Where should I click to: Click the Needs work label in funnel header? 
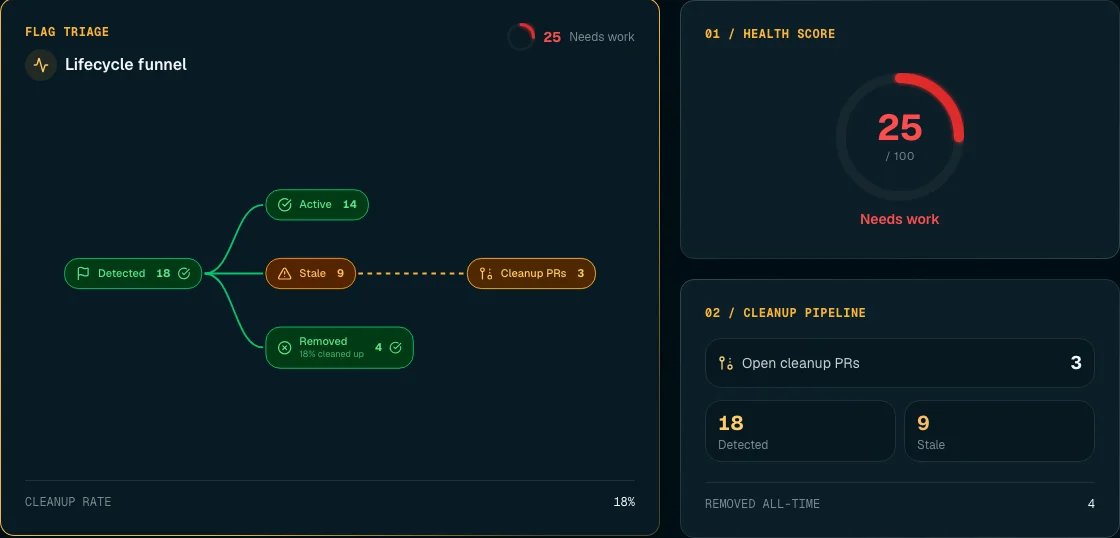pyautogui.click(x=601, y=37)
